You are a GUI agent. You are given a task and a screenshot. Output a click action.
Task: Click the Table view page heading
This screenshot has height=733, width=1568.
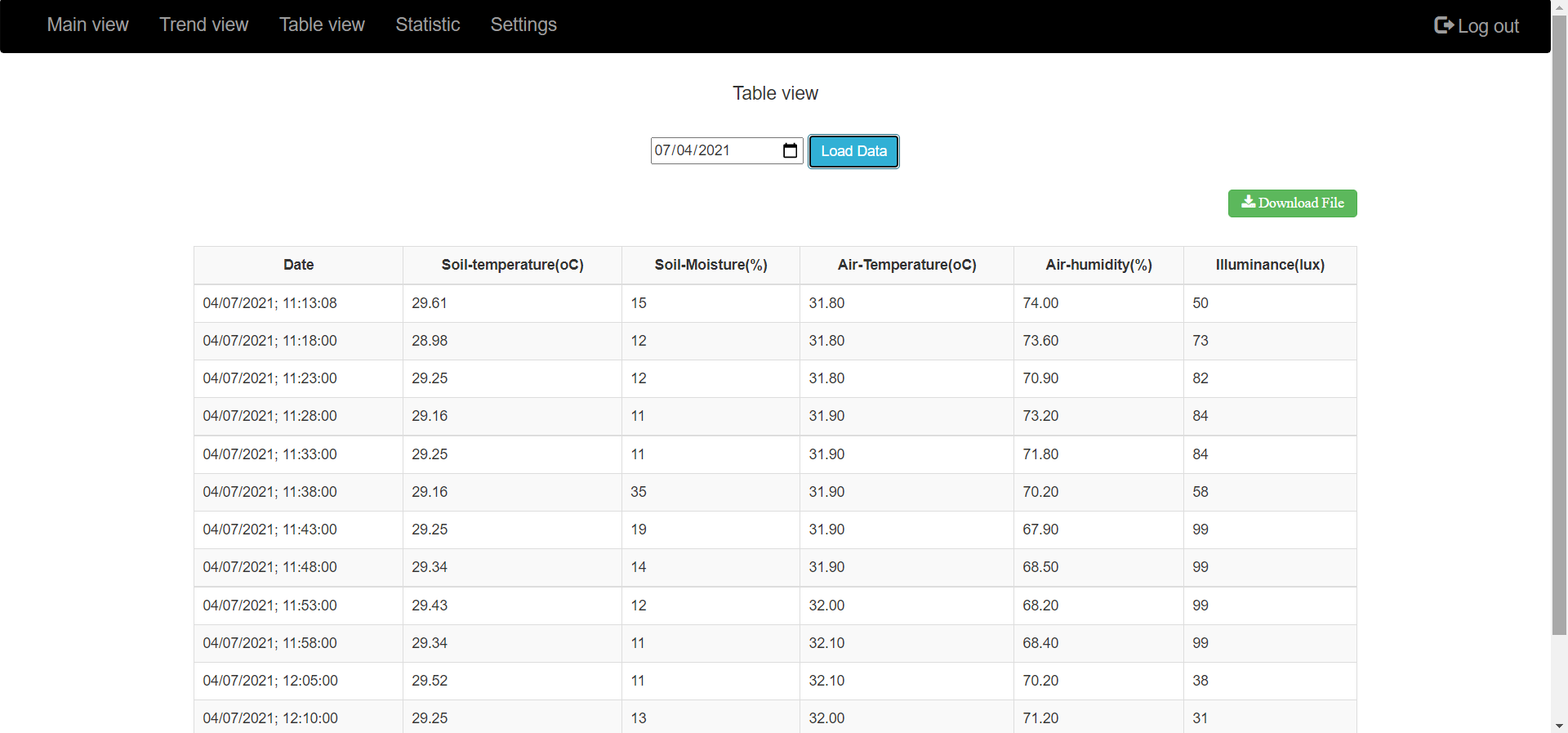[775, 93]
